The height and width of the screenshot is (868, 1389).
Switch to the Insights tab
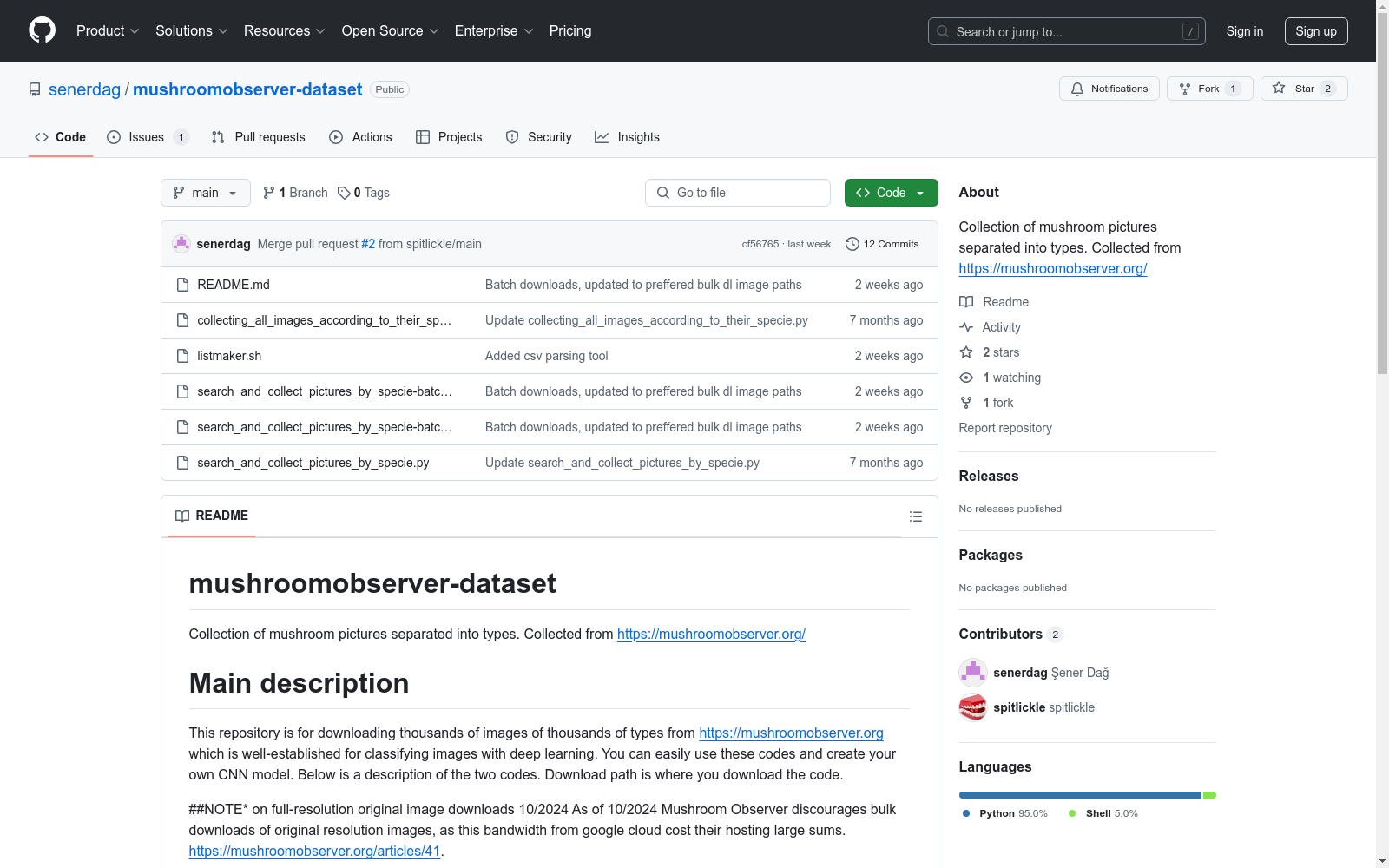(627, 137)
